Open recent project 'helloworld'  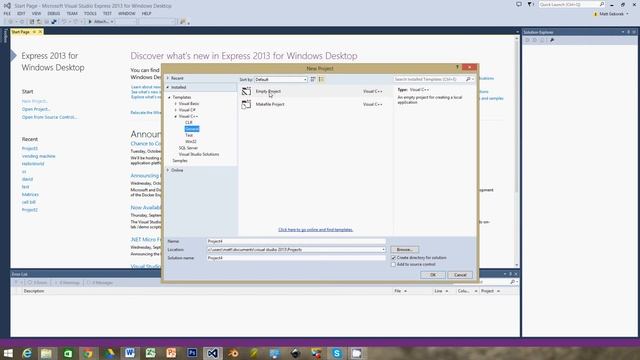pyautogui.click(x=33, y=164)
